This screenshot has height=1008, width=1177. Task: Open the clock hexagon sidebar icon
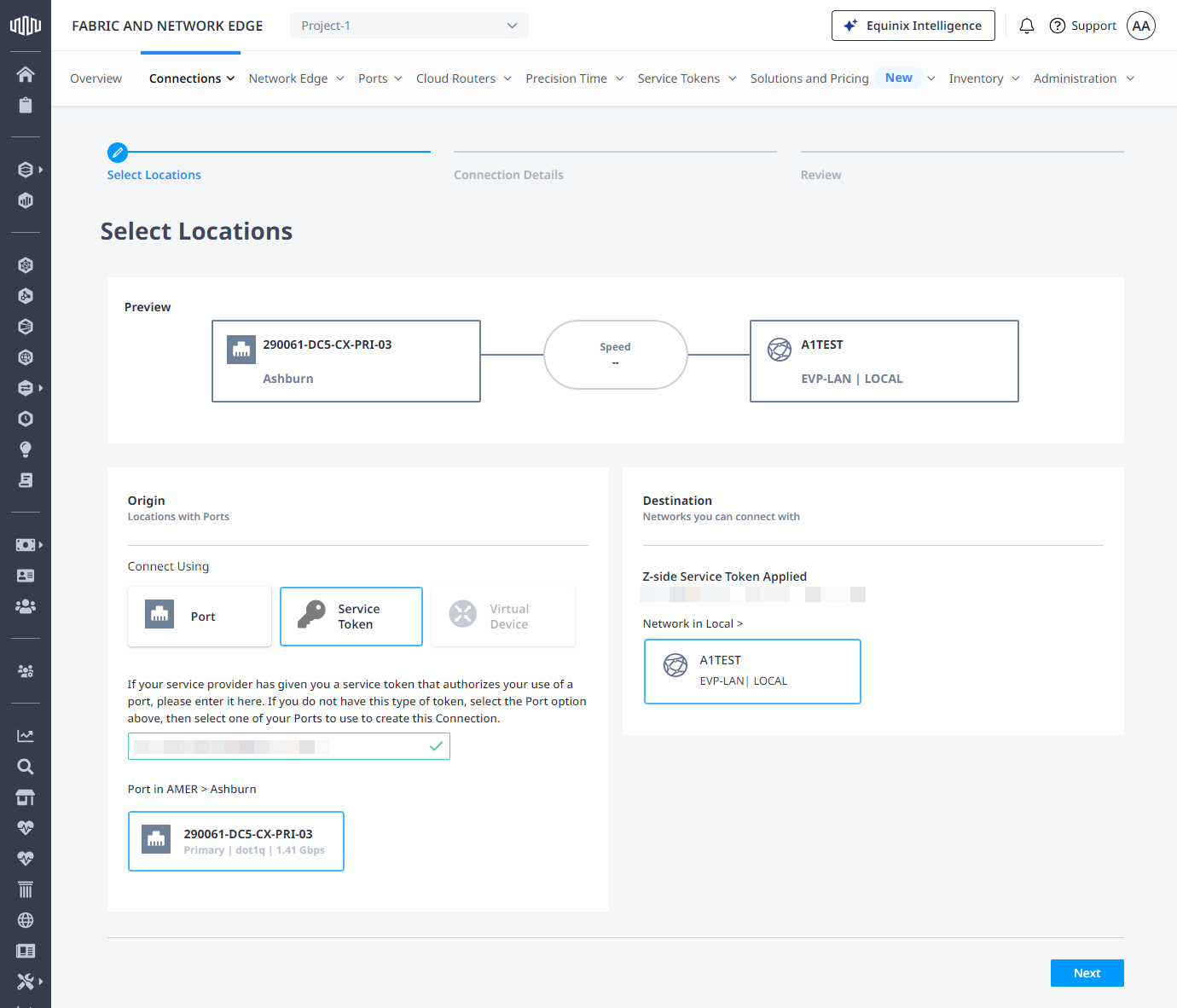tap(26, 419)
